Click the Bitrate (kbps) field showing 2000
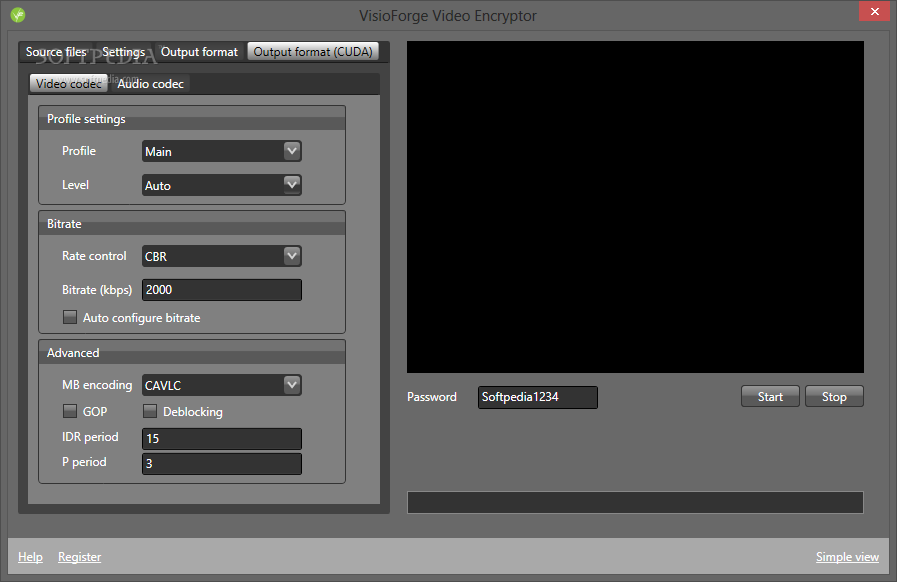Image resolution: width=897 pixels, height=582 pixels. pos(221,290)
